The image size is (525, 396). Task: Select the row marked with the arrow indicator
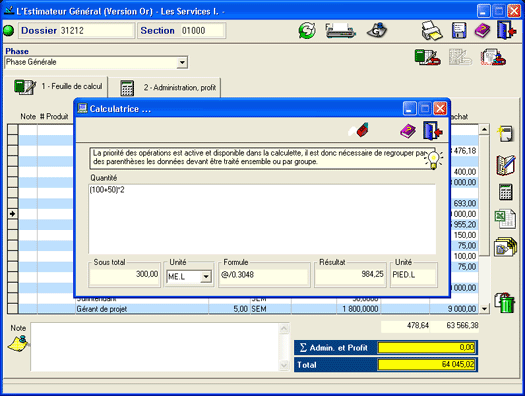(13, 214)
